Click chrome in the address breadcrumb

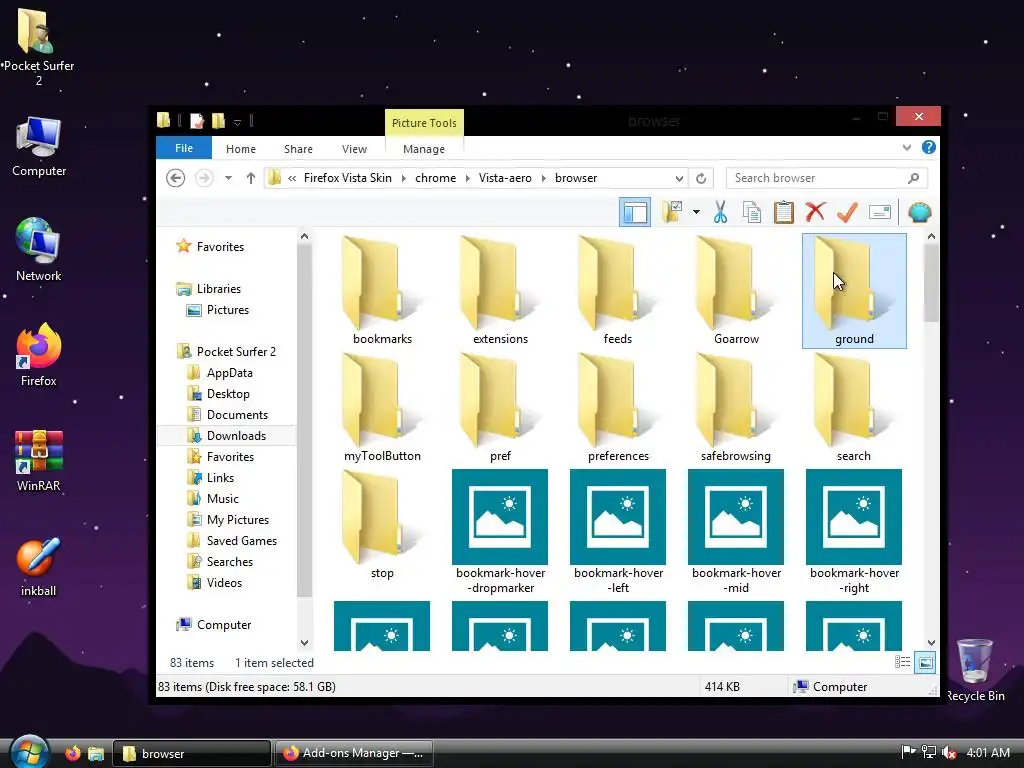[436, 178]
